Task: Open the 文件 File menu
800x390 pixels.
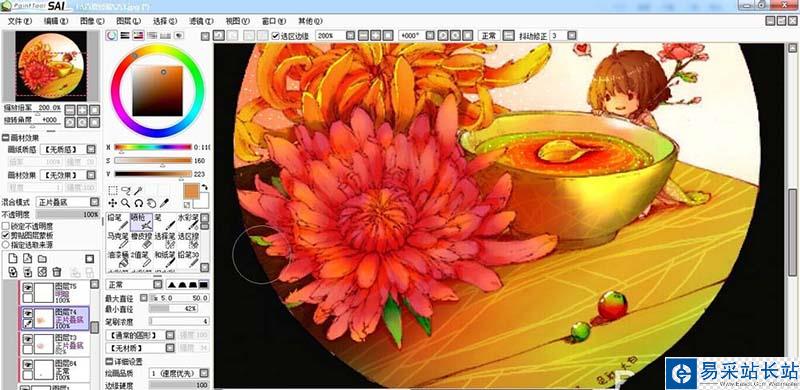Action: tap(19, 21)
